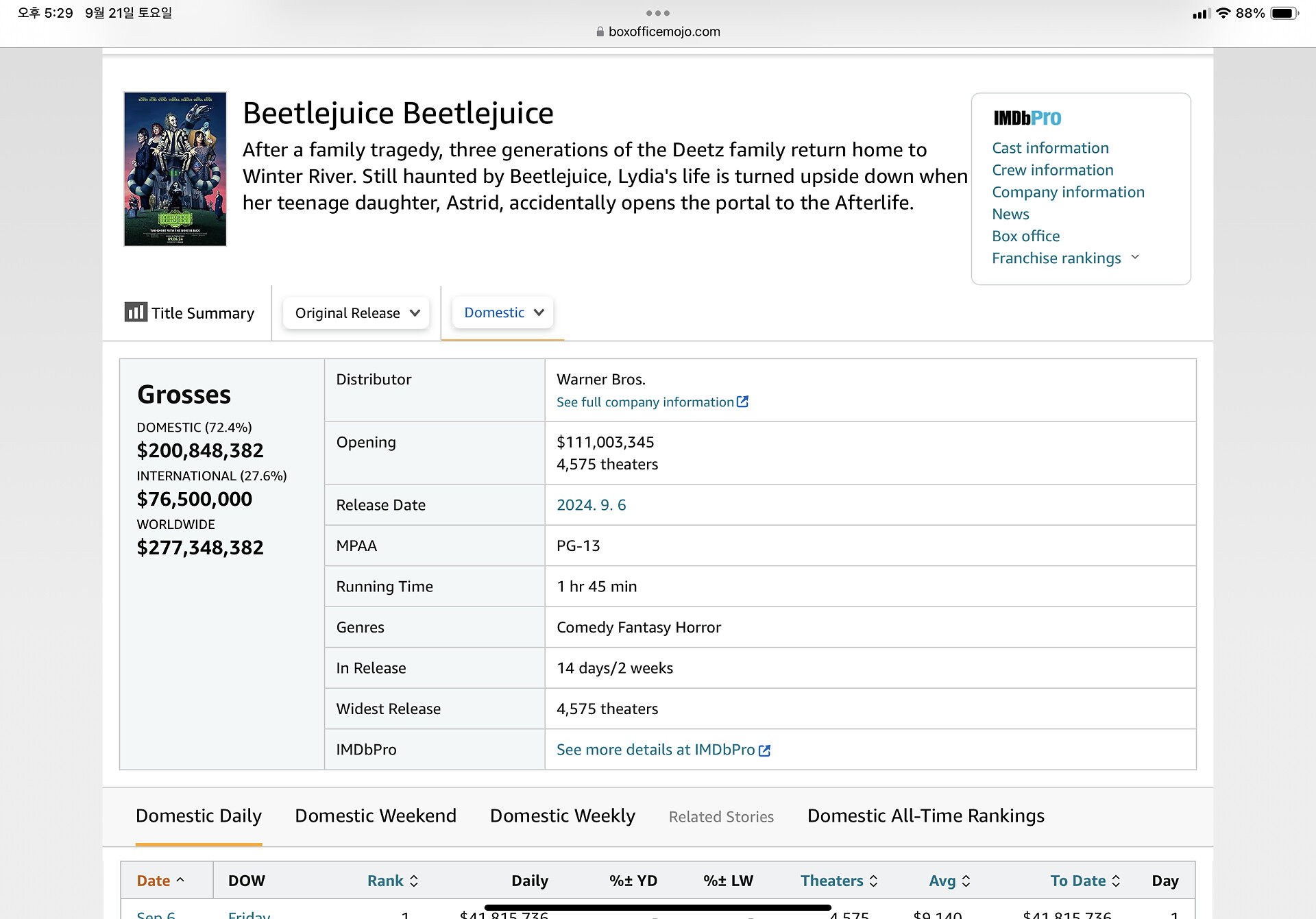
Task: Click external link icon beside company information
Action: pyautogui.click(x=742, y=402)
